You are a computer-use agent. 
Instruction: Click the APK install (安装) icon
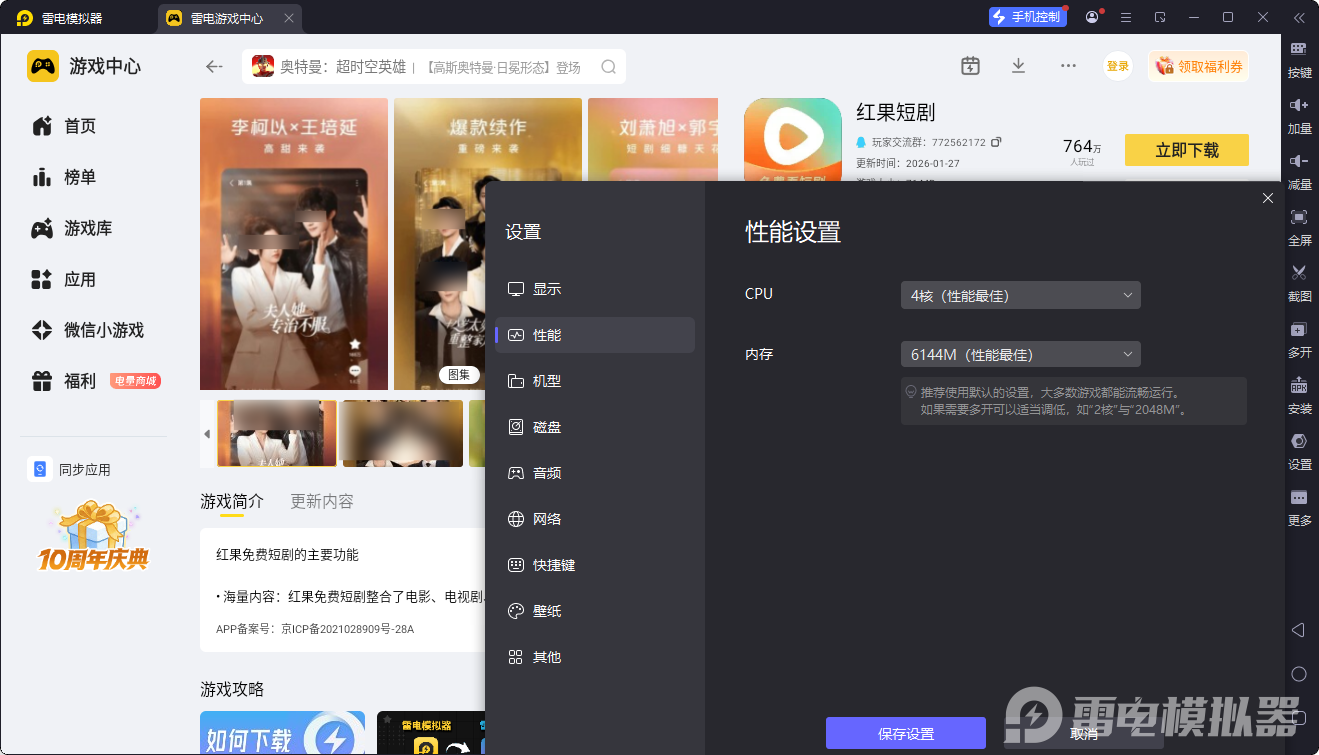(1299, 386)
